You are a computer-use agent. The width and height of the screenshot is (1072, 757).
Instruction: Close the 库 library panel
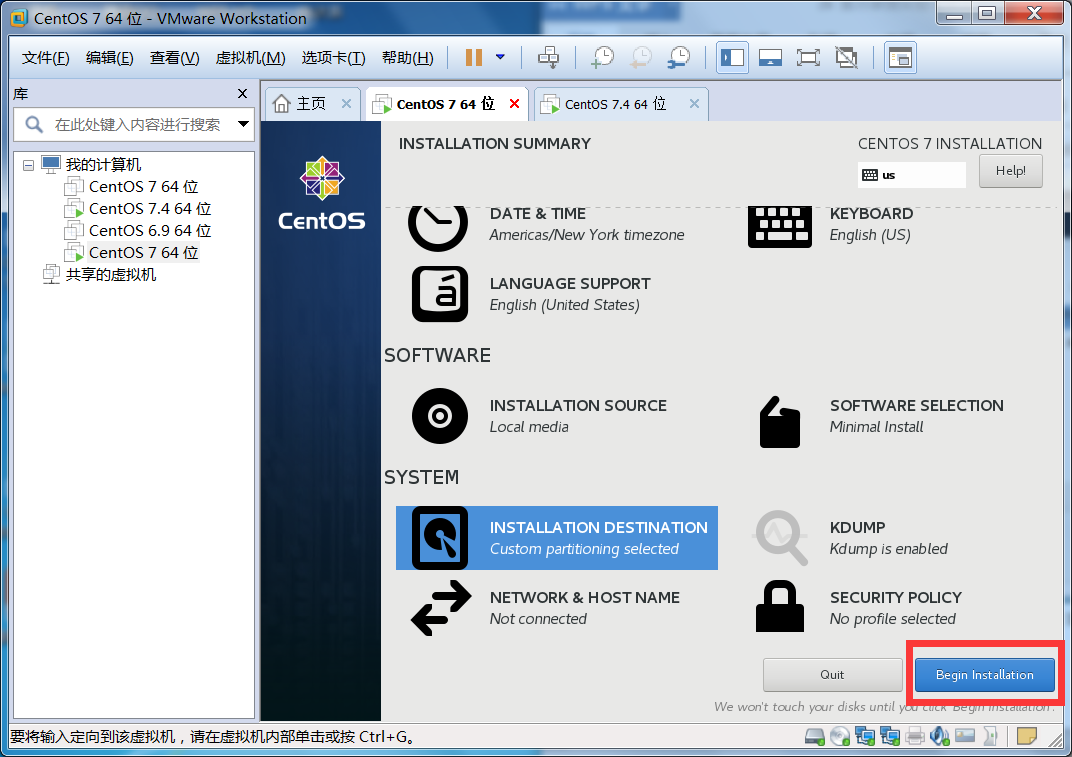tap(243, 94)
